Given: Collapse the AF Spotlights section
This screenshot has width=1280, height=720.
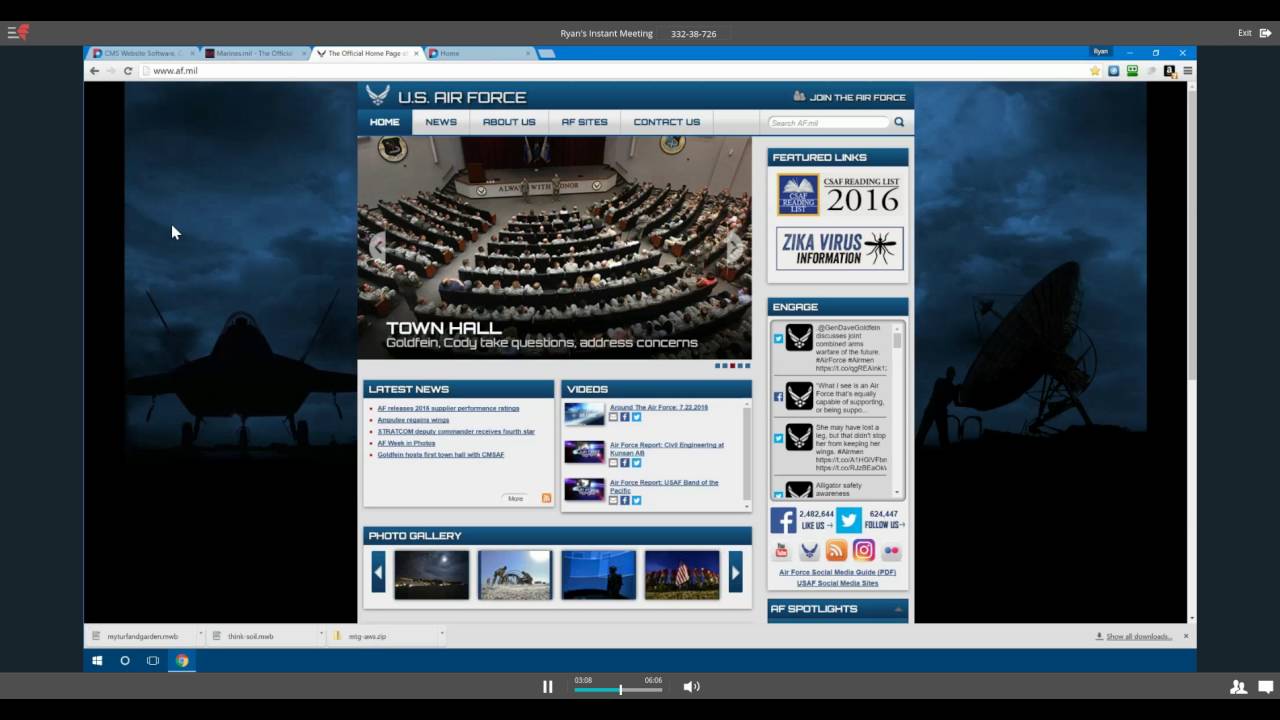Looking at the screenshot, I should click(898, 609).
